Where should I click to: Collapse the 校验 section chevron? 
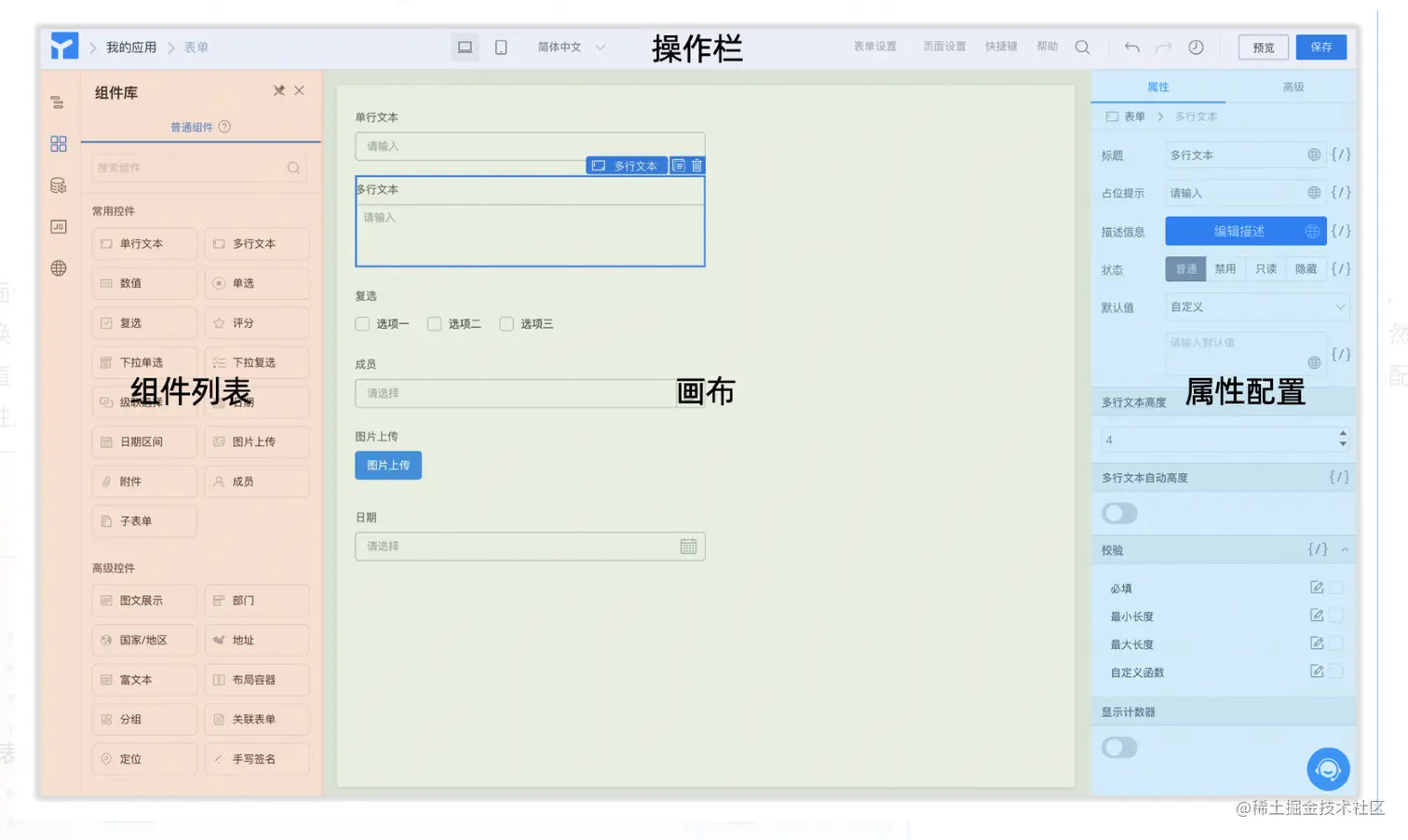[1344, 549]
